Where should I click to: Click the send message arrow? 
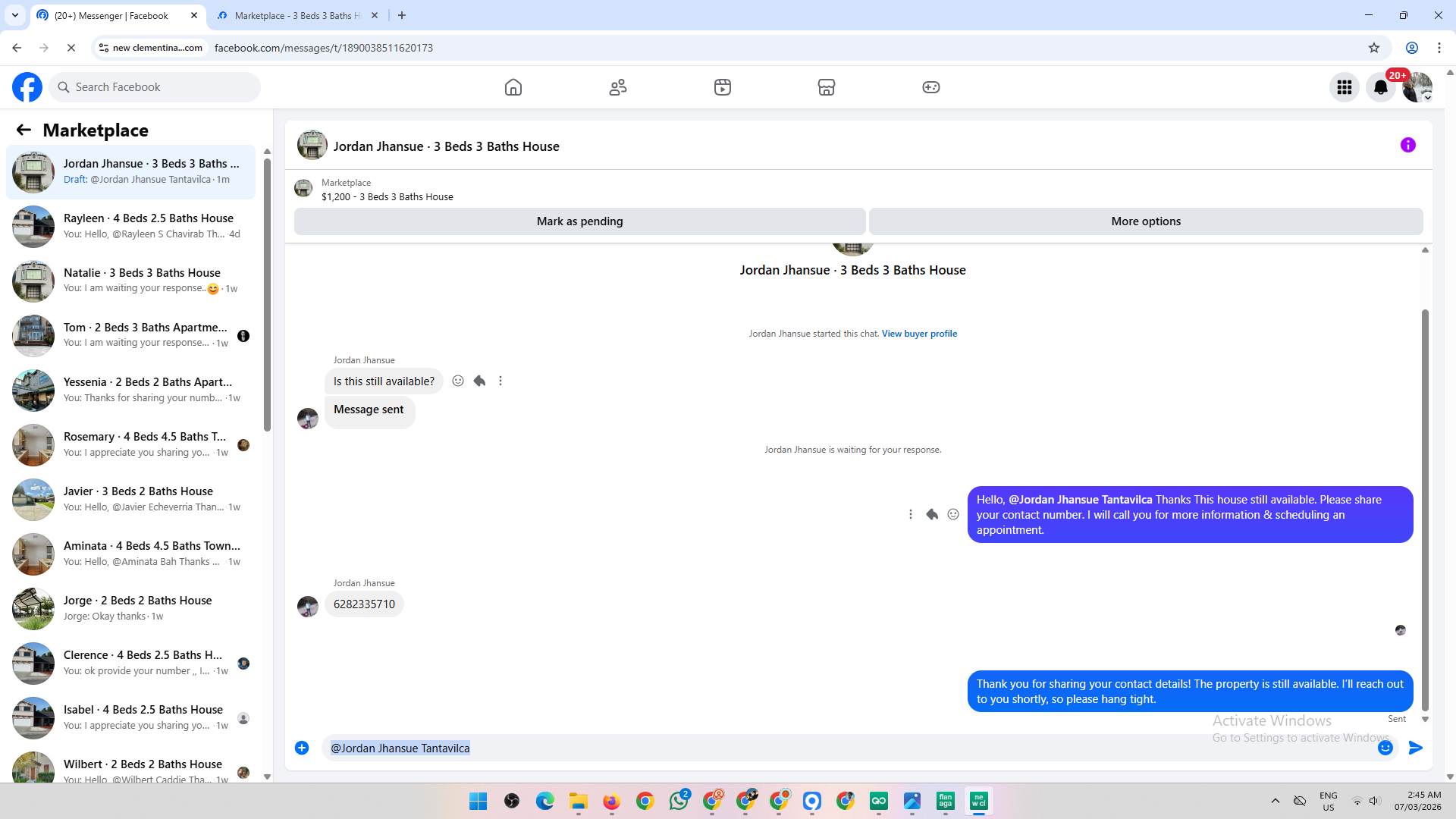(1415, 748)
